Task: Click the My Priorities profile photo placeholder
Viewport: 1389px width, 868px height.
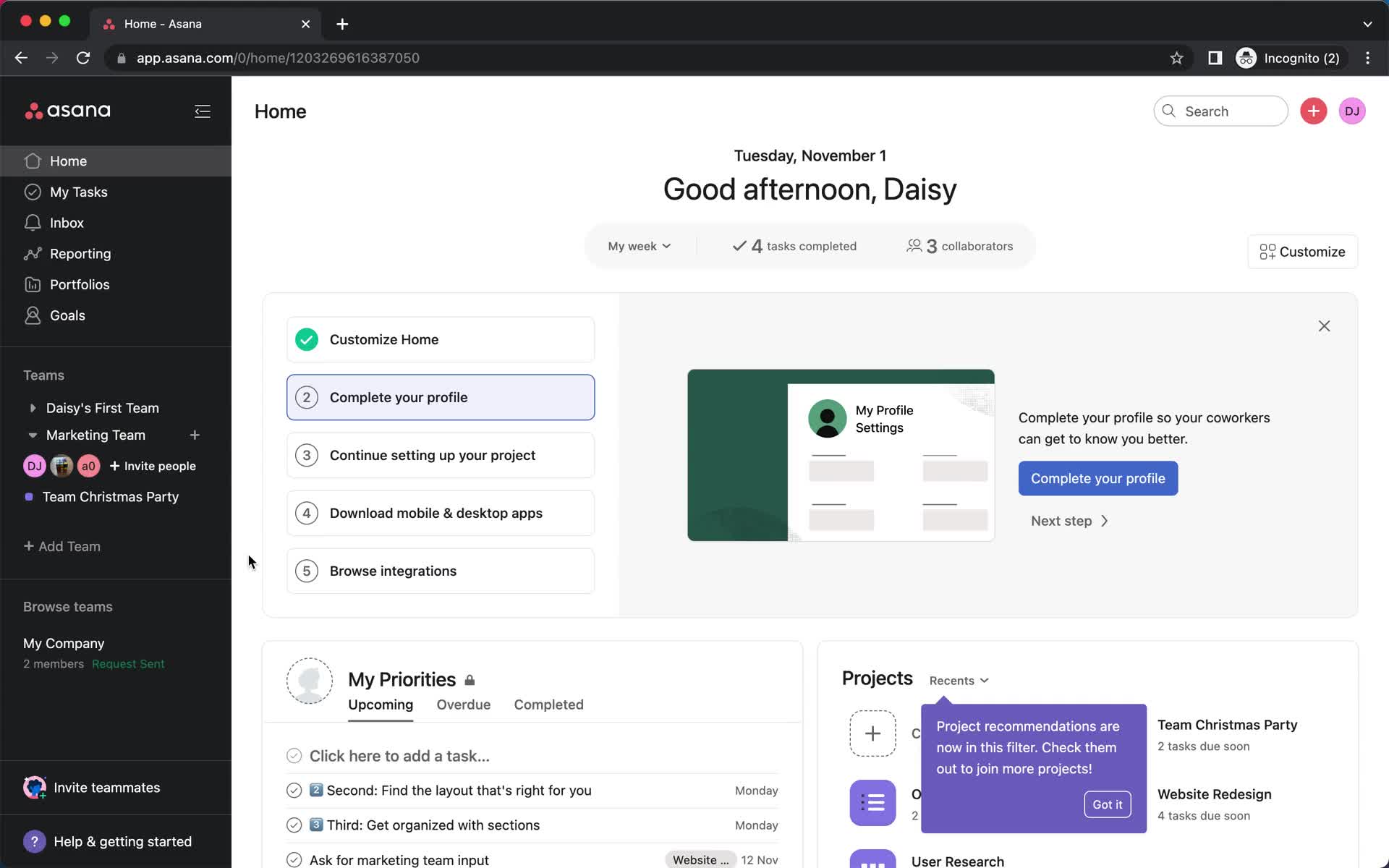Action: 310,681
